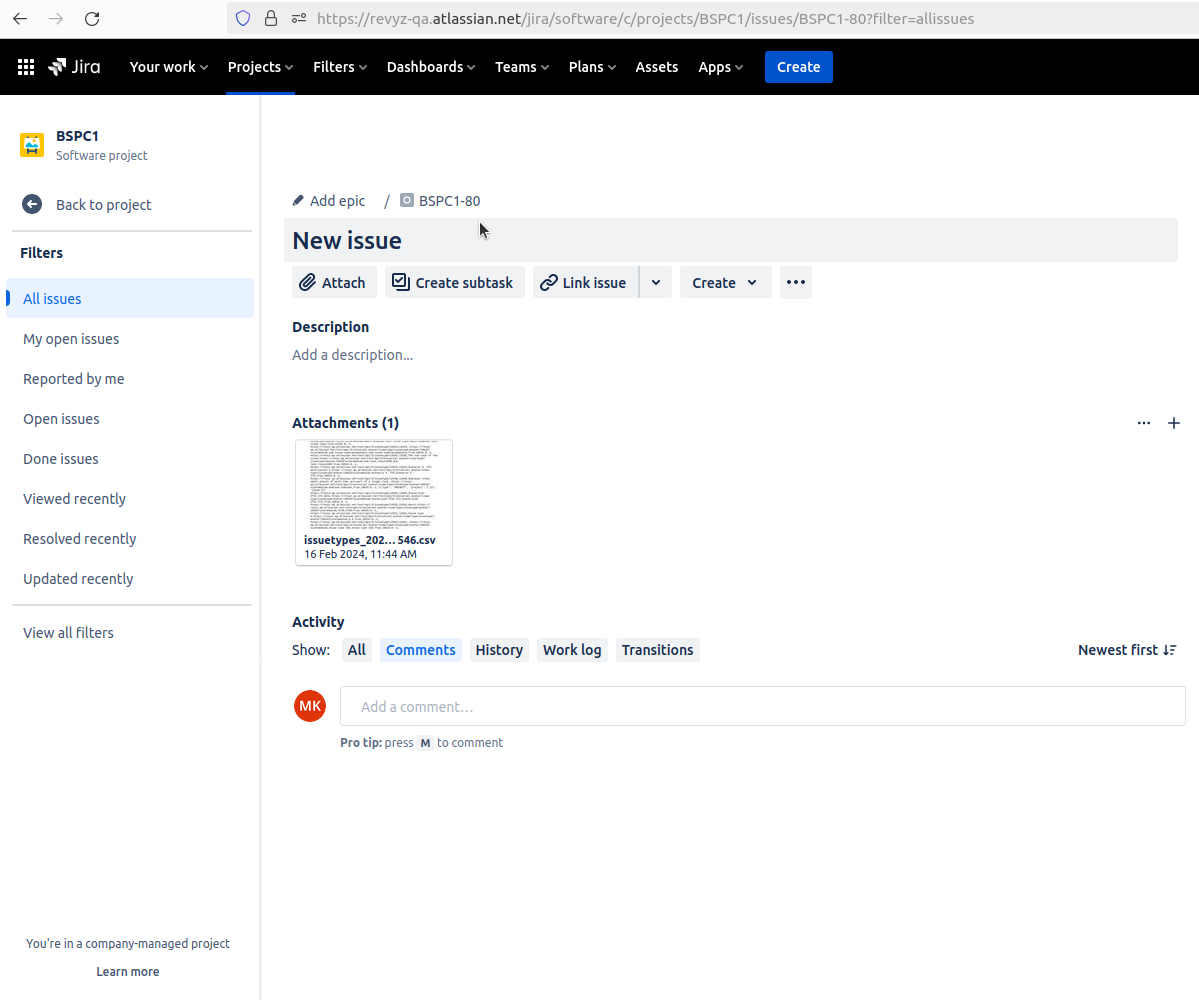Open the Assets menu item

tap(657, 67)
